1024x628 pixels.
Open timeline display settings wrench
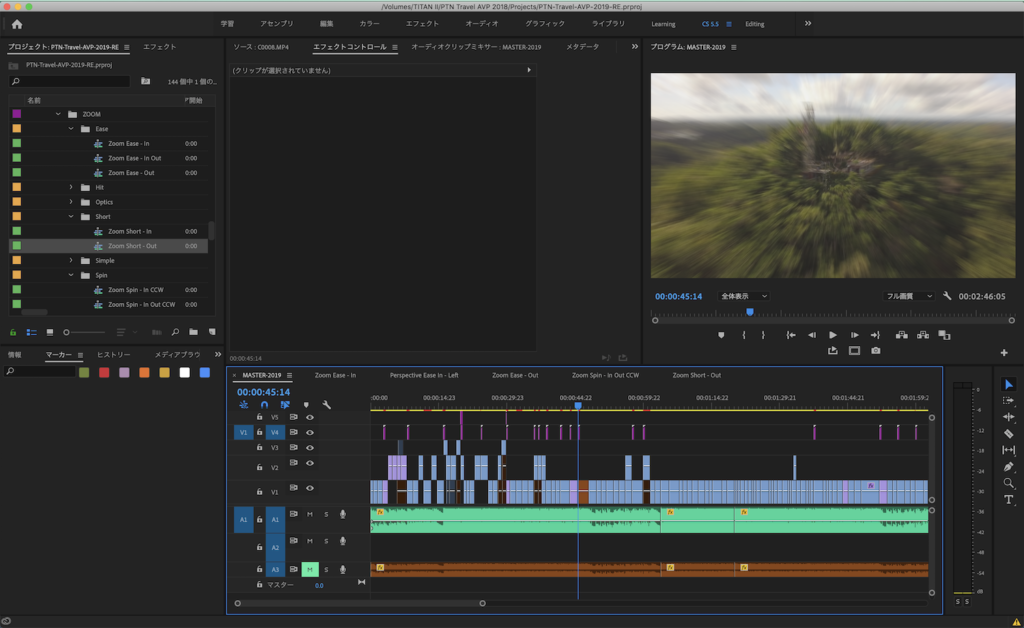[x=326, y=405]
